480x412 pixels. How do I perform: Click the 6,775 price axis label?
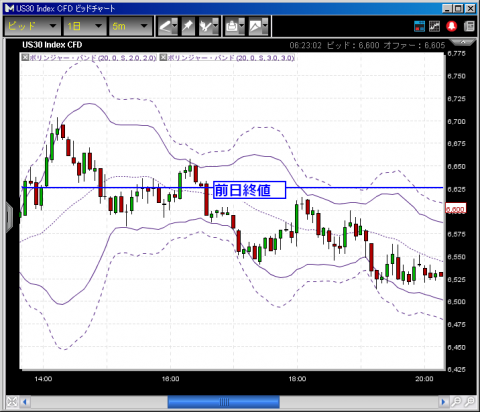(456, 53)
